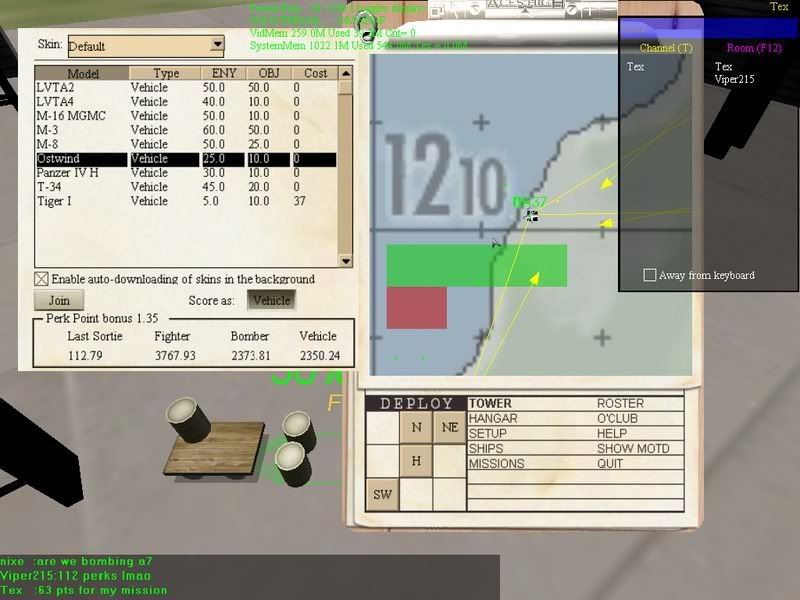
Task: Zoom out the clipboard map with minus icon
Action: tap(609, 10)
